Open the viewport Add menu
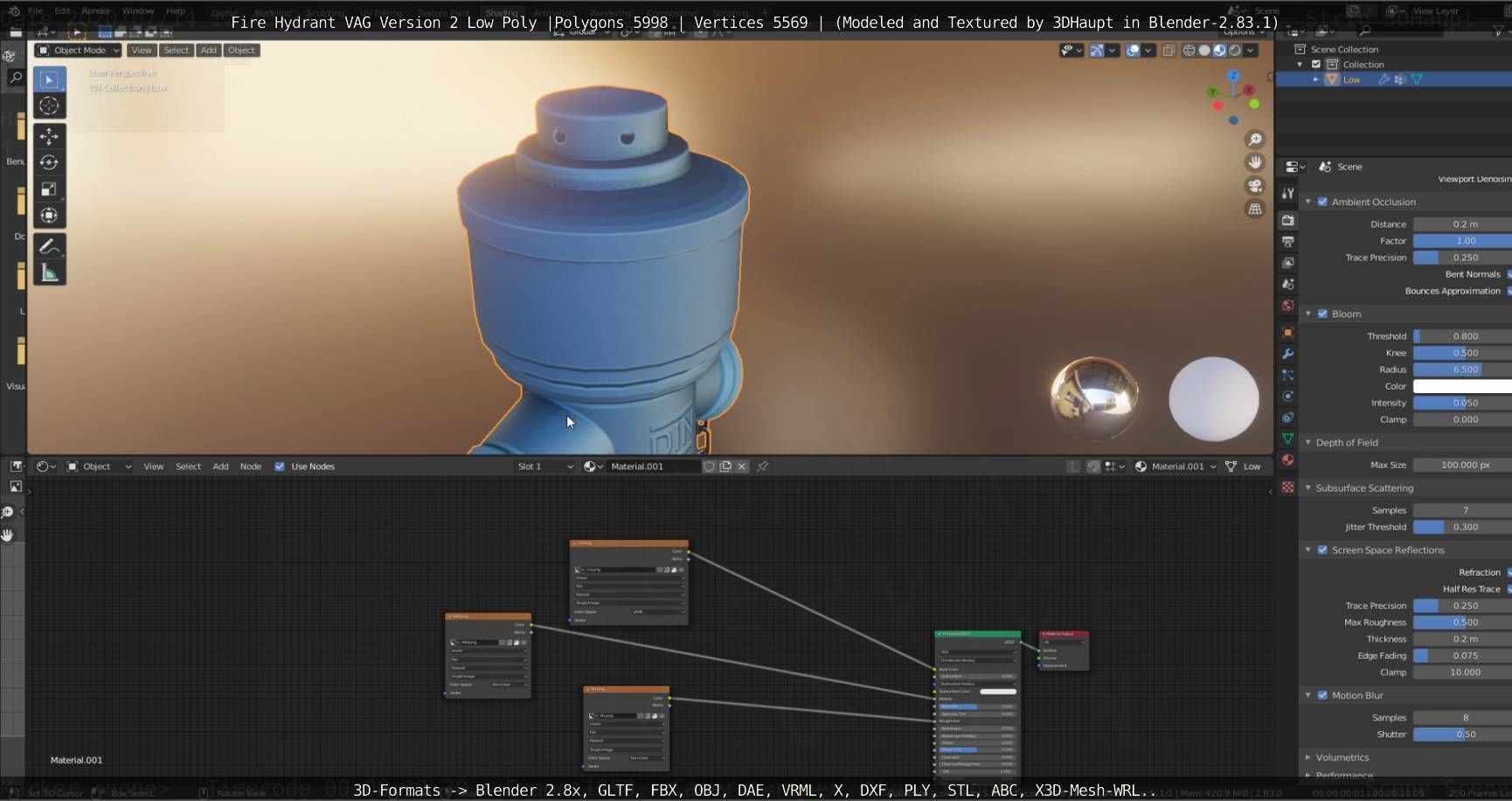The width and height of the screenshot is (1512, 801). (209, 51)
